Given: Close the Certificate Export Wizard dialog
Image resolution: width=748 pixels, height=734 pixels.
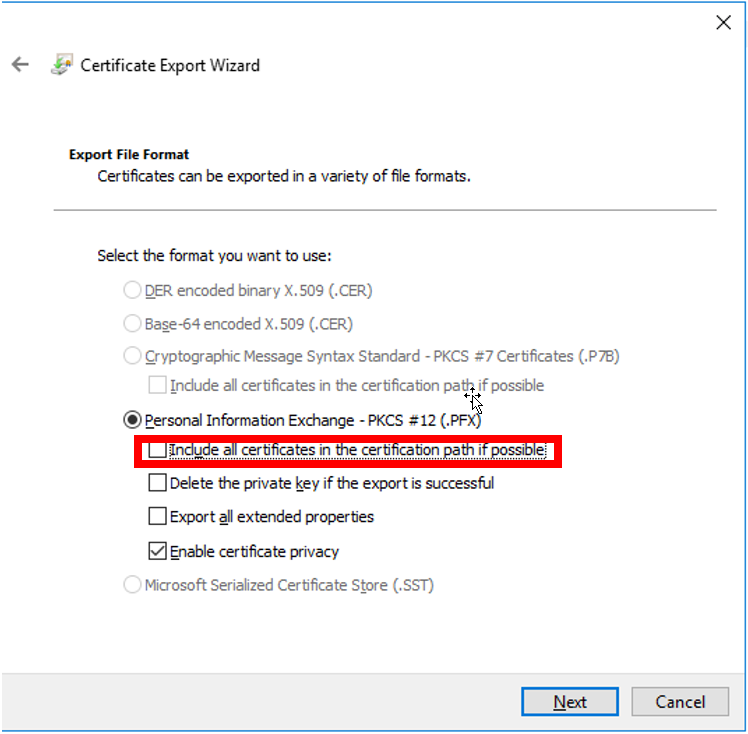Looking at the screenshot, I should tap(723, 22).
